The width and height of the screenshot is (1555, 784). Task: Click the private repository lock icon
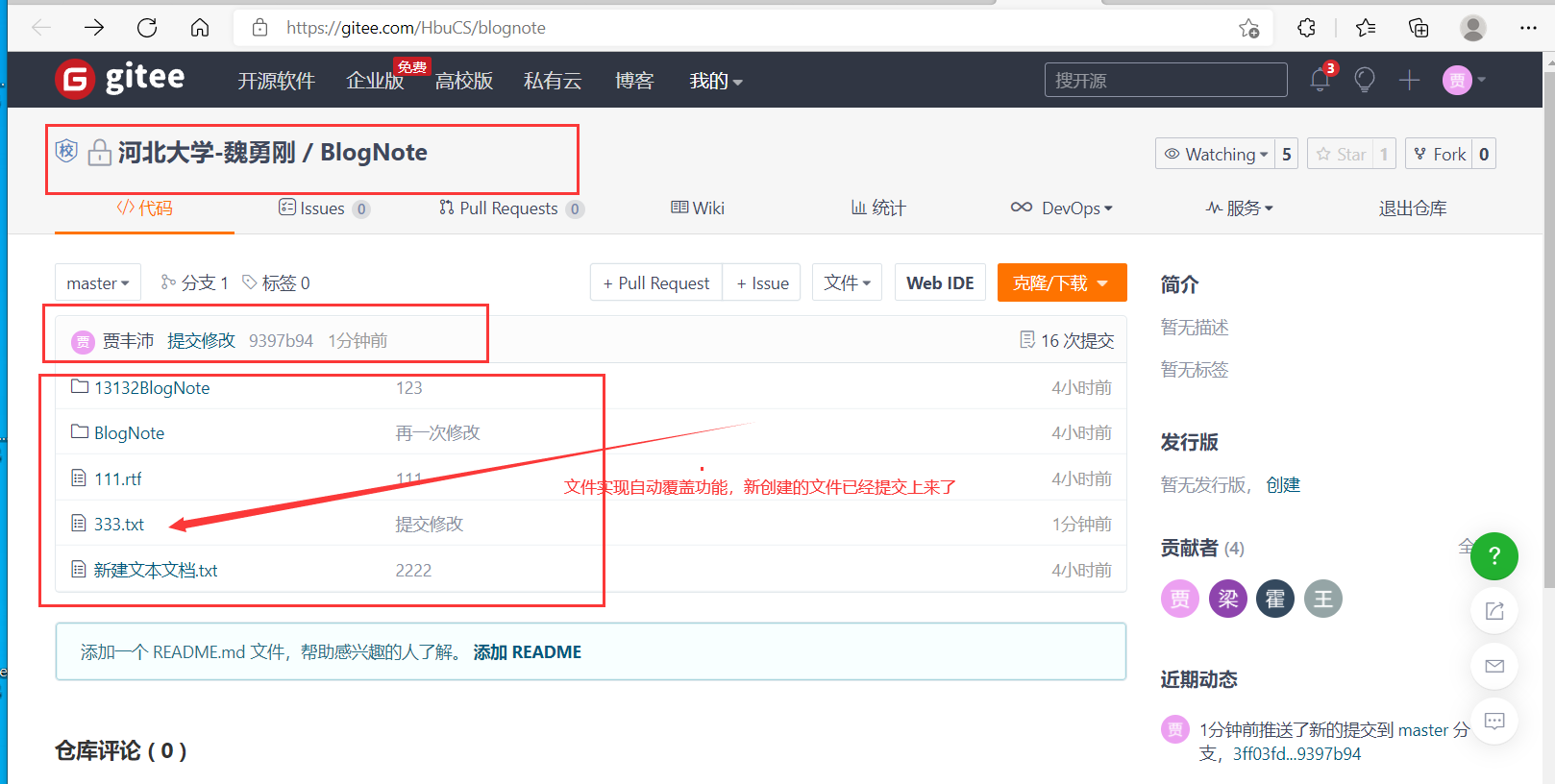coord(99,153)
